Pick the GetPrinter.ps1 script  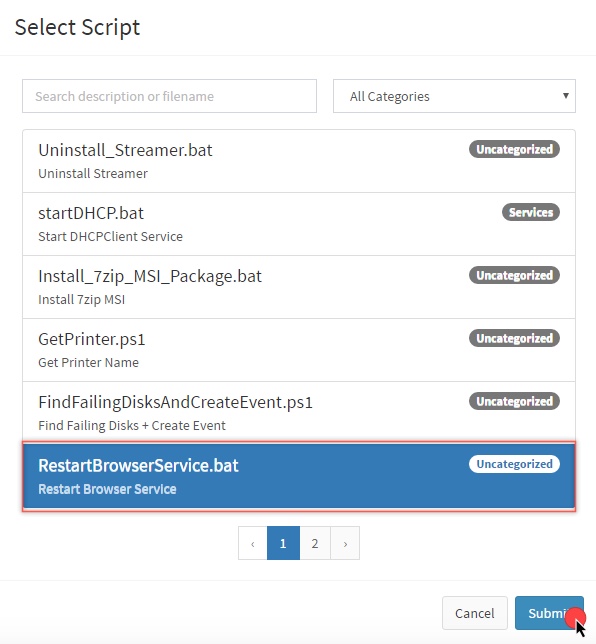pos(299,350)
